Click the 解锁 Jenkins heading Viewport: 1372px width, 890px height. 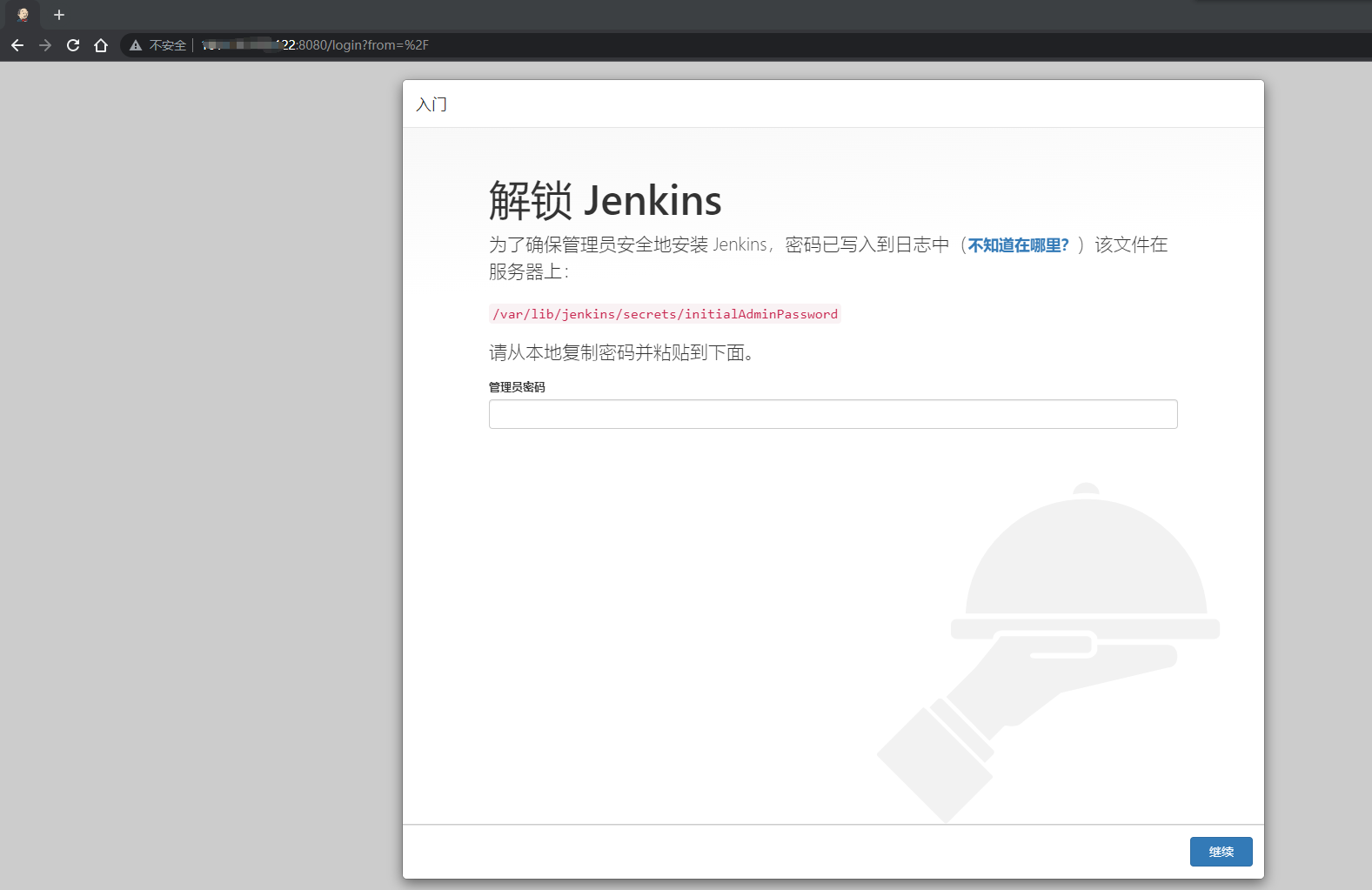click(x=605, y=200)
